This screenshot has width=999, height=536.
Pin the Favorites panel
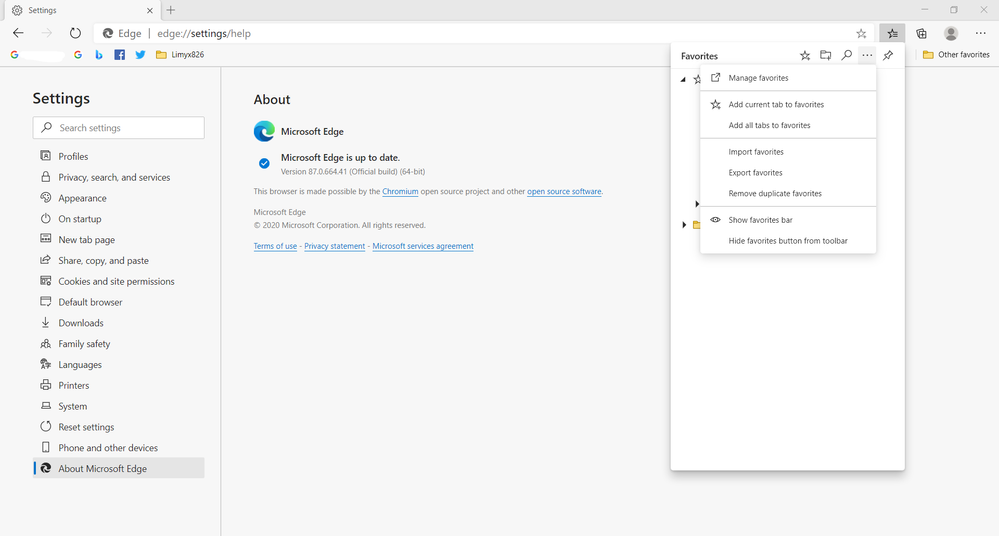(888, 55)
